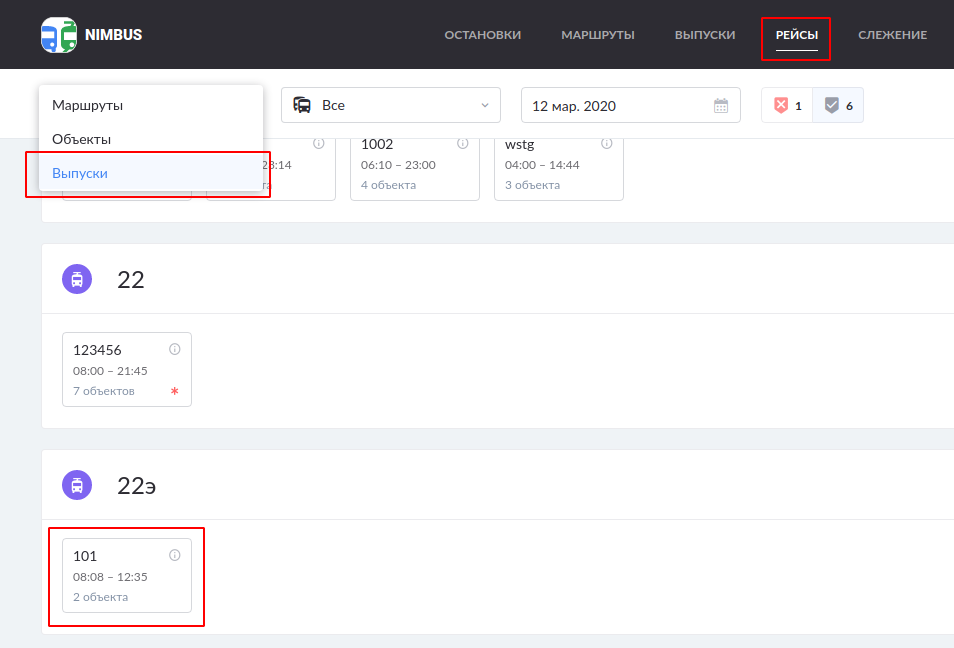Go to the 'Маршруты' top navigation tab

coord(597,35)
